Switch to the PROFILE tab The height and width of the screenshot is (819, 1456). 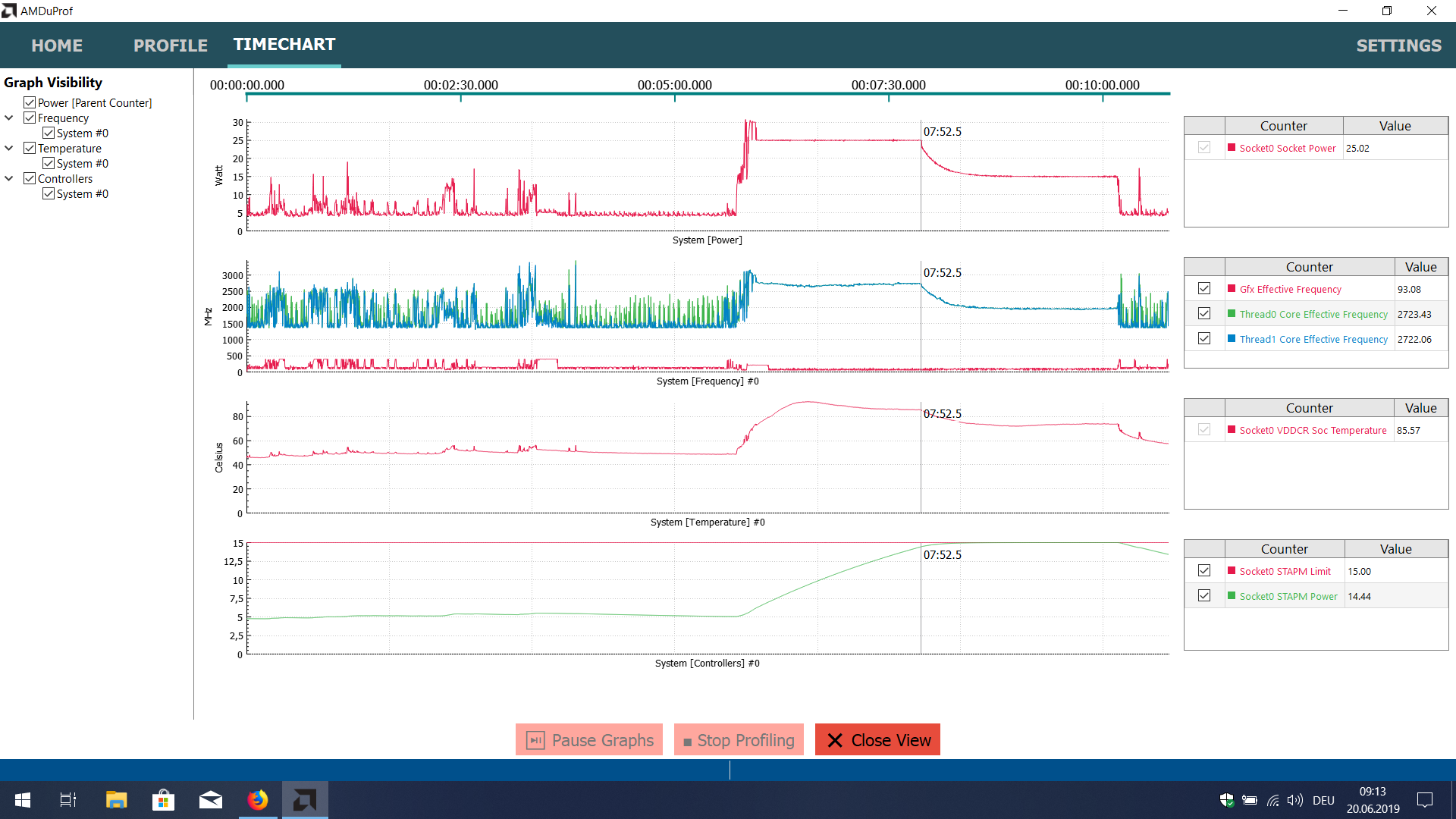(x=171, y=45)
